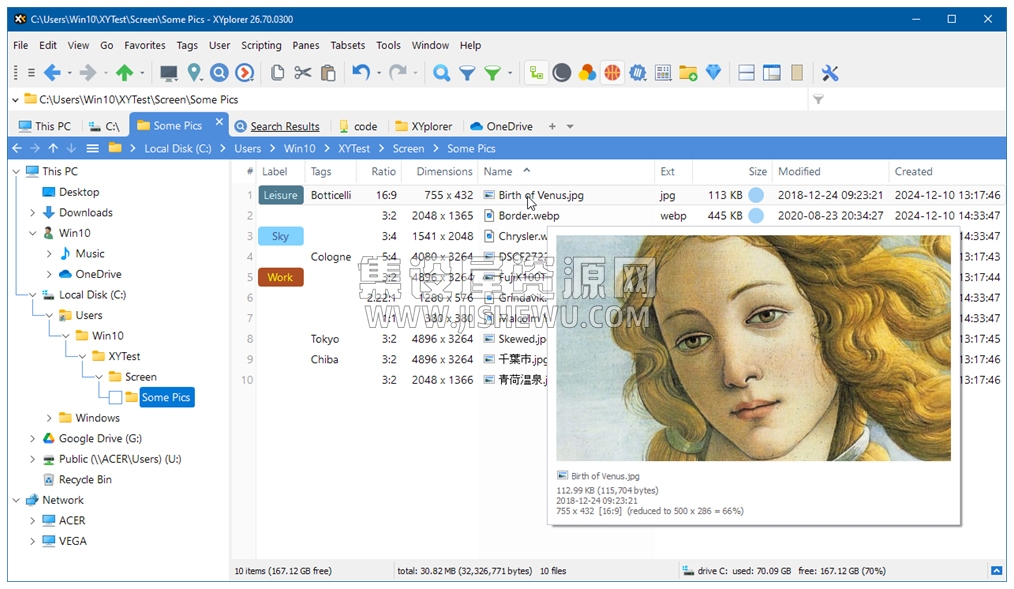Click the scissors Cut icon in toolbar
The image size is (1014, 589).
click(x=302, y=73)
